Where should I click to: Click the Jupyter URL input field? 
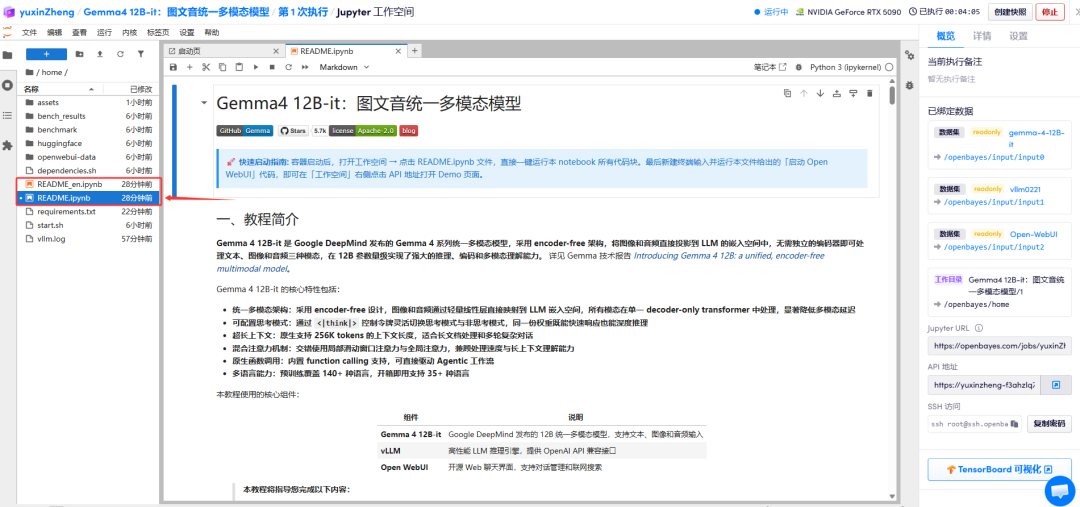pyautogui.click(x=999, y=345)
